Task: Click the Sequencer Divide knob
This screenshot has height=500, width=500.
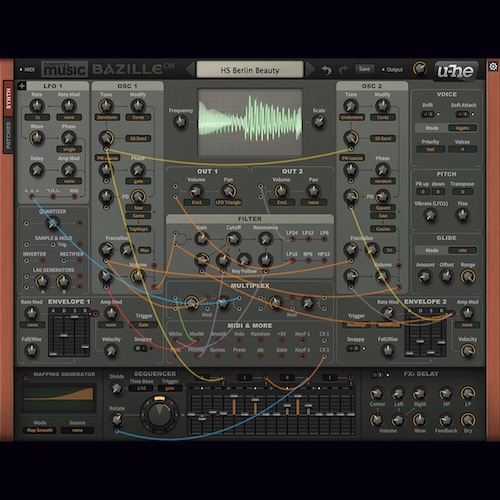Action: [117, 388]
